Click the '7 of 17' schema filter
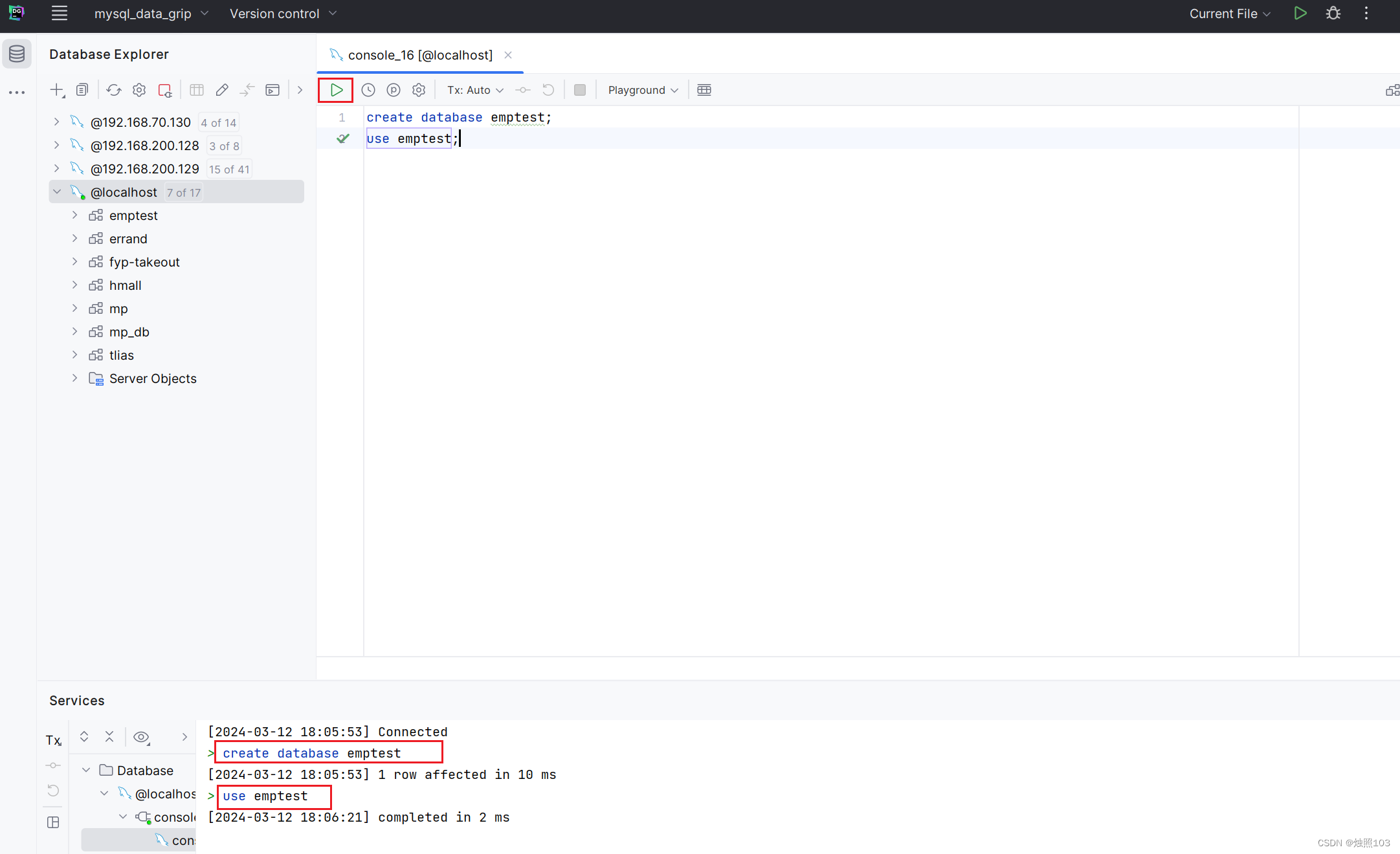Screen dimensions: 1400x854 [184, 193]
